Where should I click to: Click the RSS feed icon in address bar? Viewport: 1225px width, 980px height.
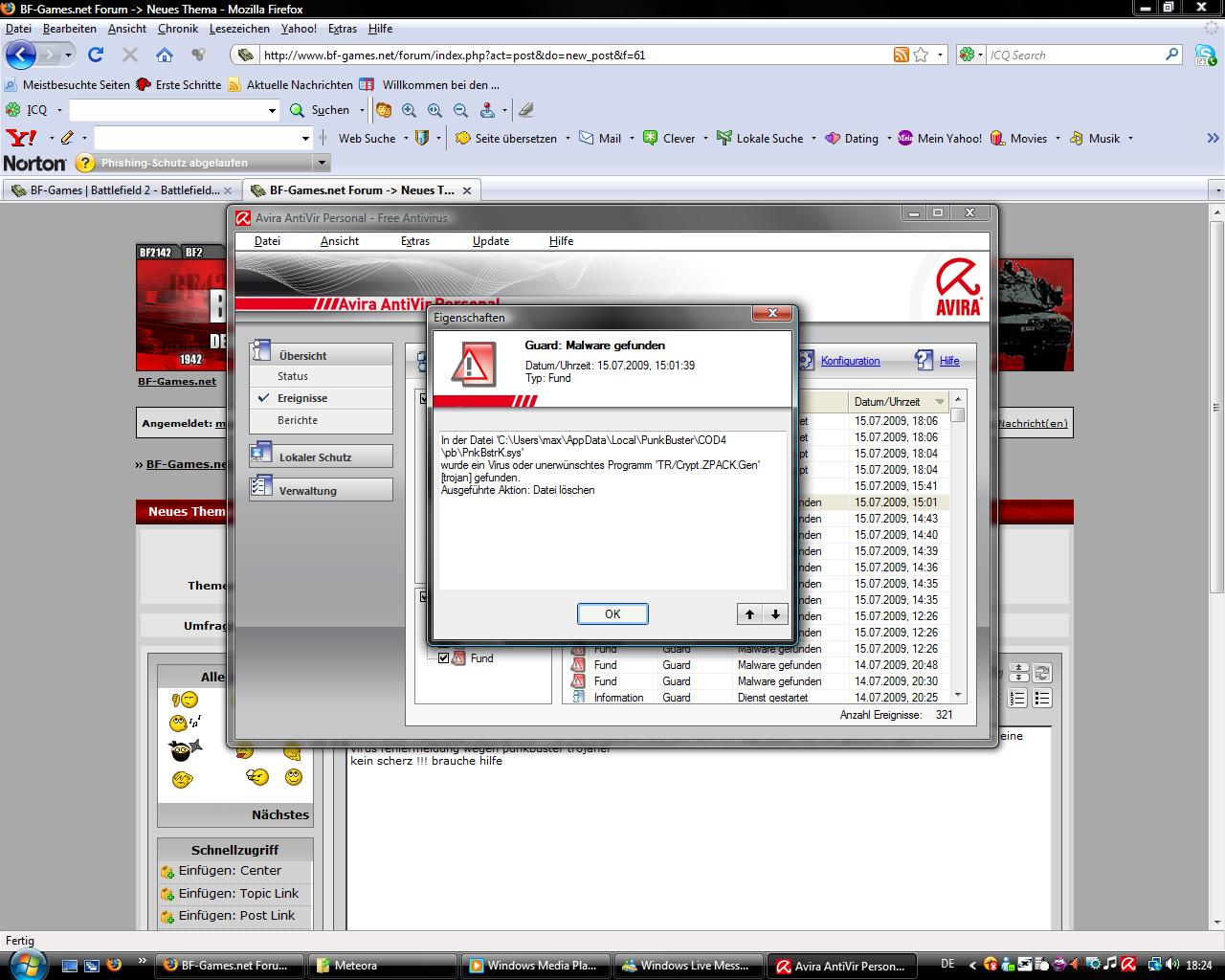[x=901, y=55]
